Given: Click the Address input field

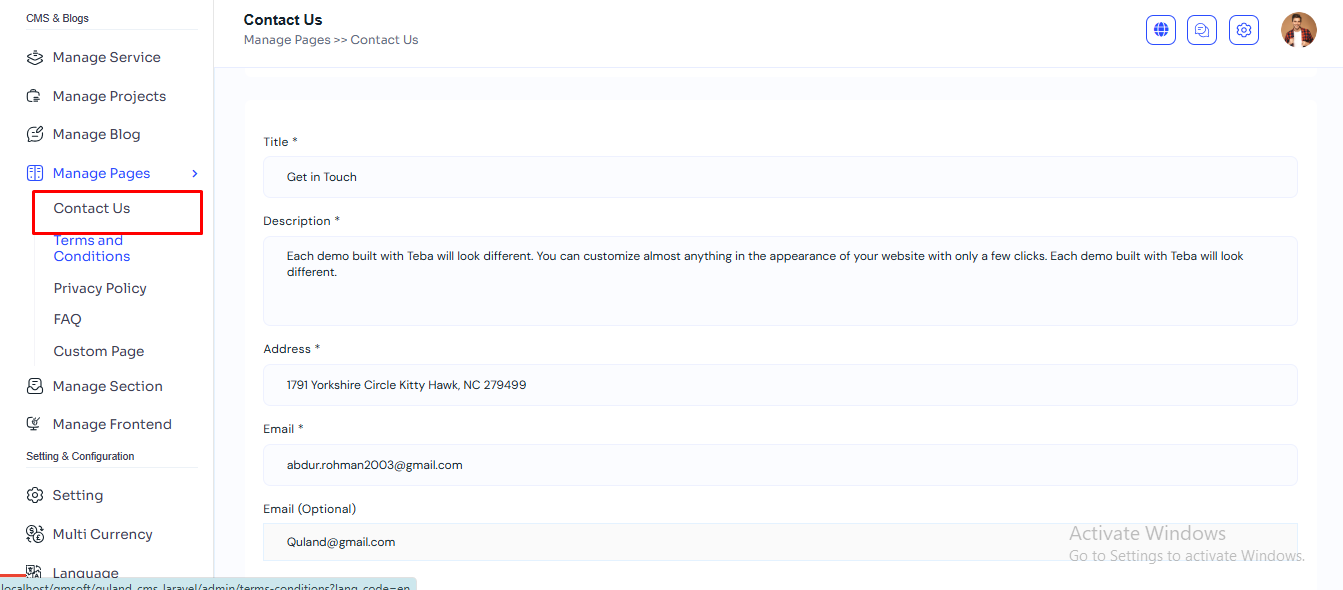Looking at the screenshot, I should point(780,385).
